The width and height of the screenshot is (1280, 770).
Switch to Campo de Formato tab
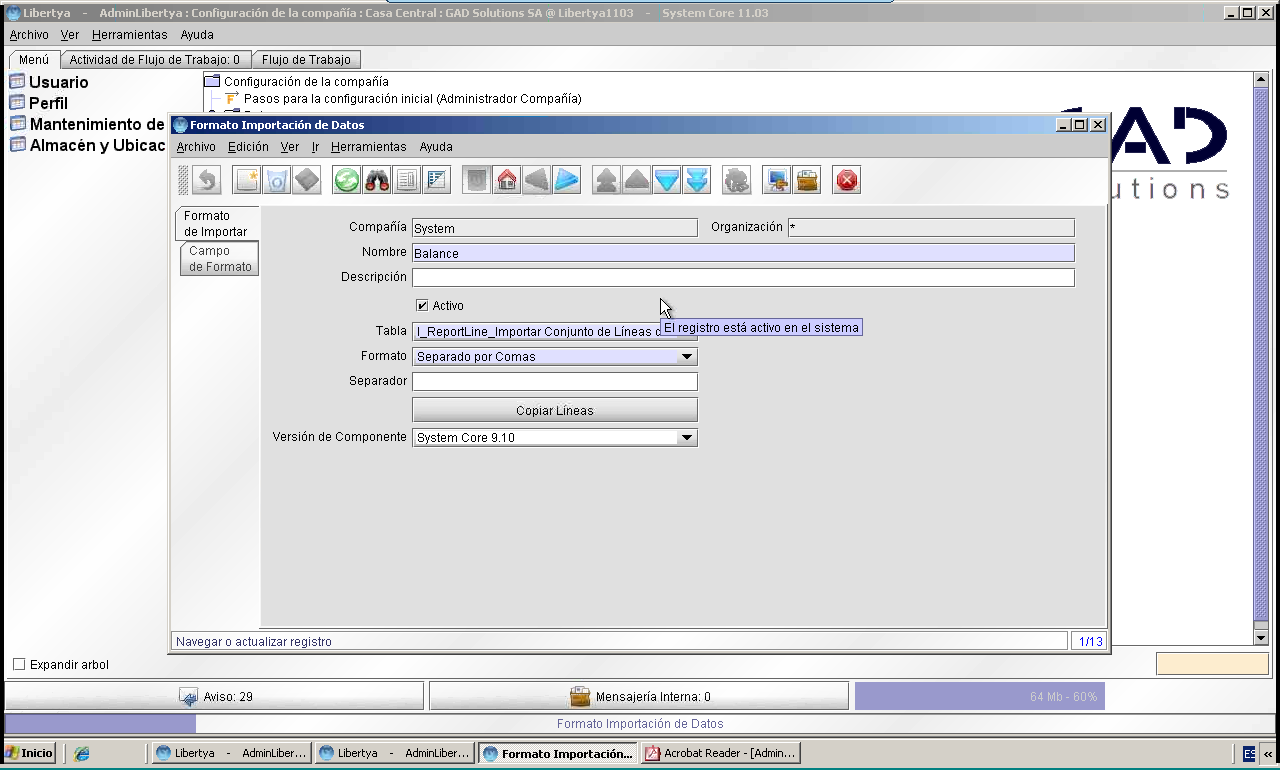coord(220,258)
